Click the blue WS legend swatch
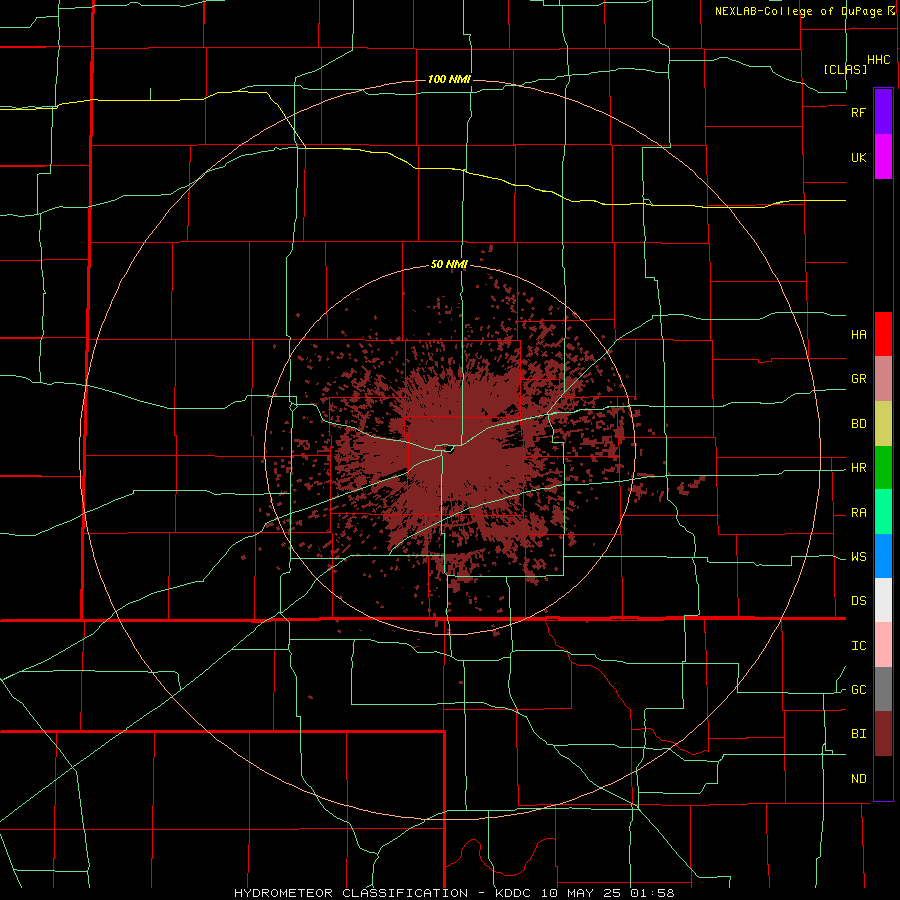The height and width of the screenshot is (900, 900). click(883, 556)
